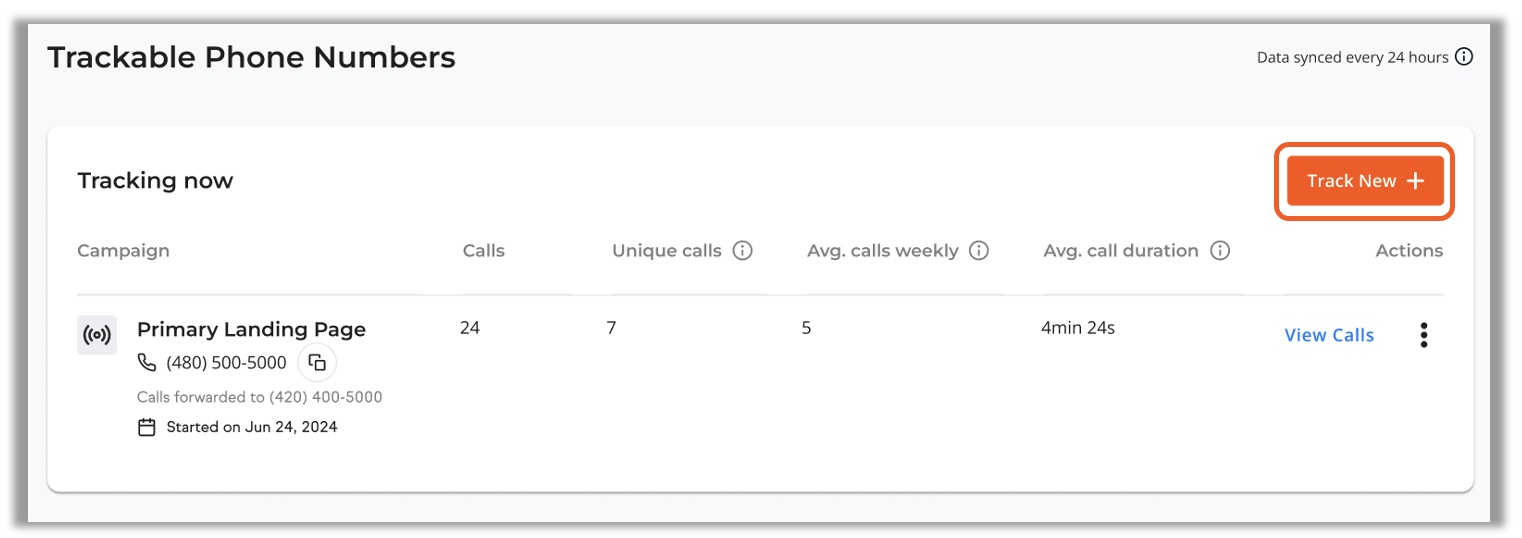
Task: Click the phone handset icon
Action: point(147,363)
